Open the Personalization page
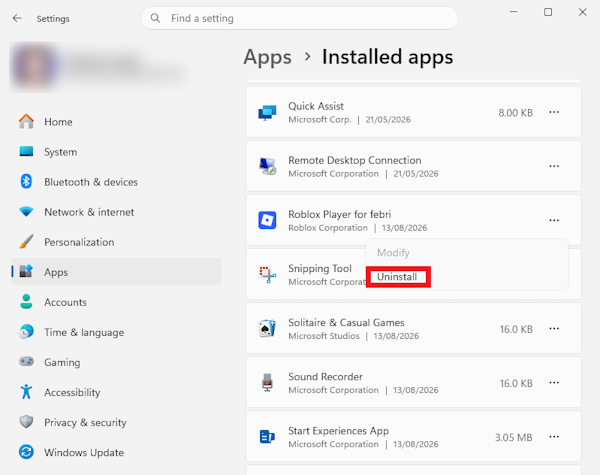This screenshot has height=475, width=600. point(116,242)
